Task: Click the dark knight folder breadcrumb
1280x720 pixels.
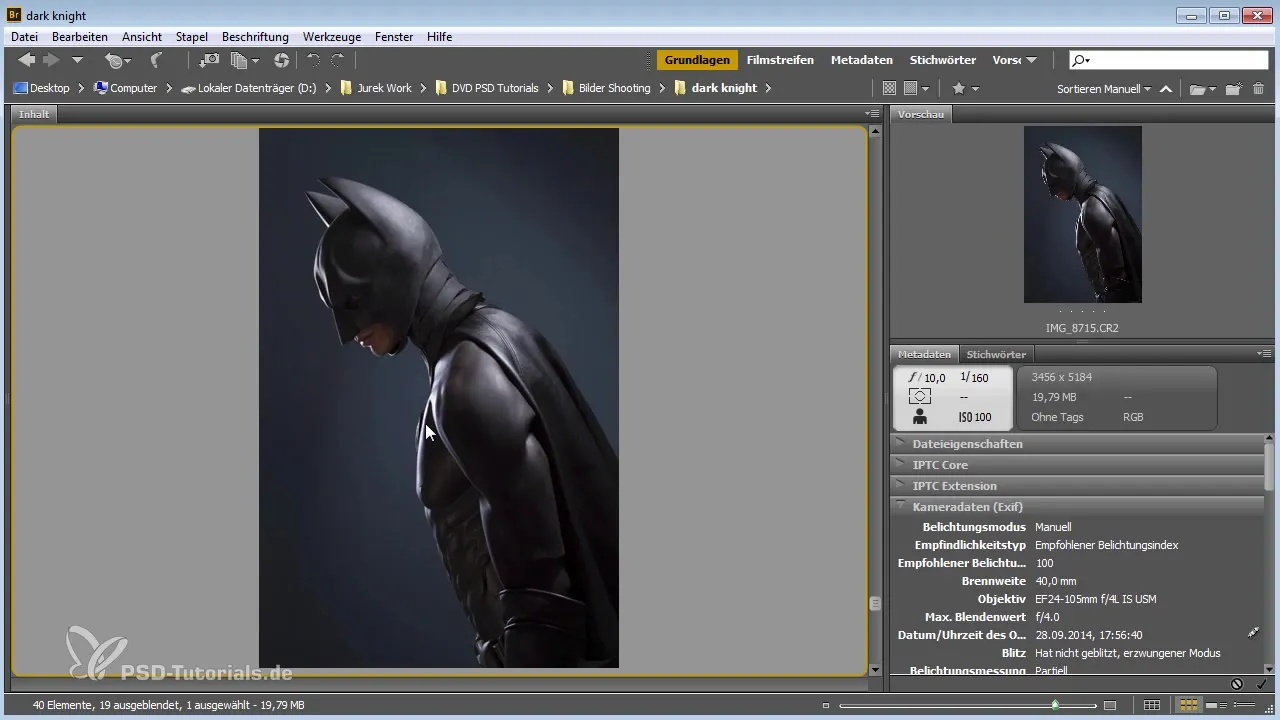Action: [715, 88]
